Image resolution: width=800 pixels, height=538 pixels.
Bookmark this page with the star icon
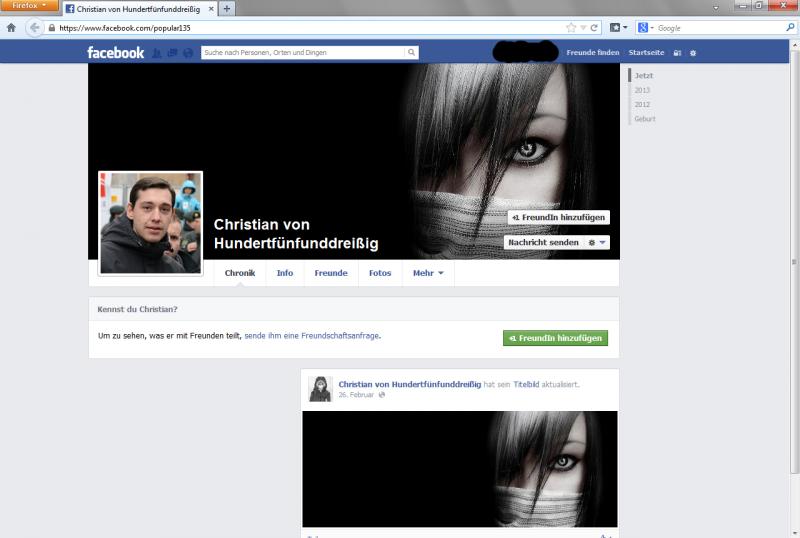click(571, 28)
